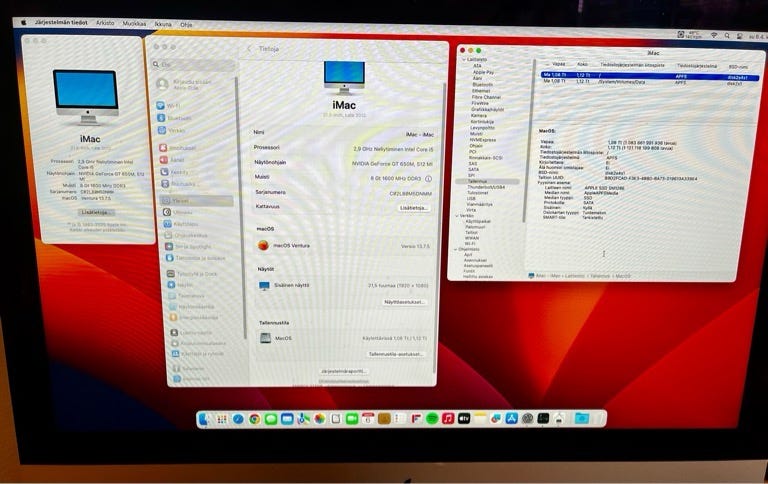Image resolution: width=768 pixels, height=484 pixels.
Task: Open the Ohje menu
Action: [x=186, y=24]
